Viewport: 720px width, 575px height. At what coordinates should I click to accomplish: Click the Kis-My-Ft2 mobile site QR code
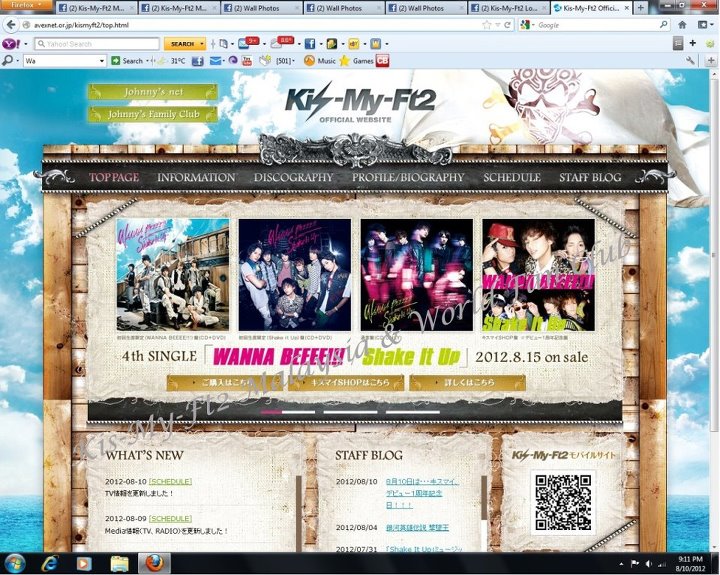563,502
